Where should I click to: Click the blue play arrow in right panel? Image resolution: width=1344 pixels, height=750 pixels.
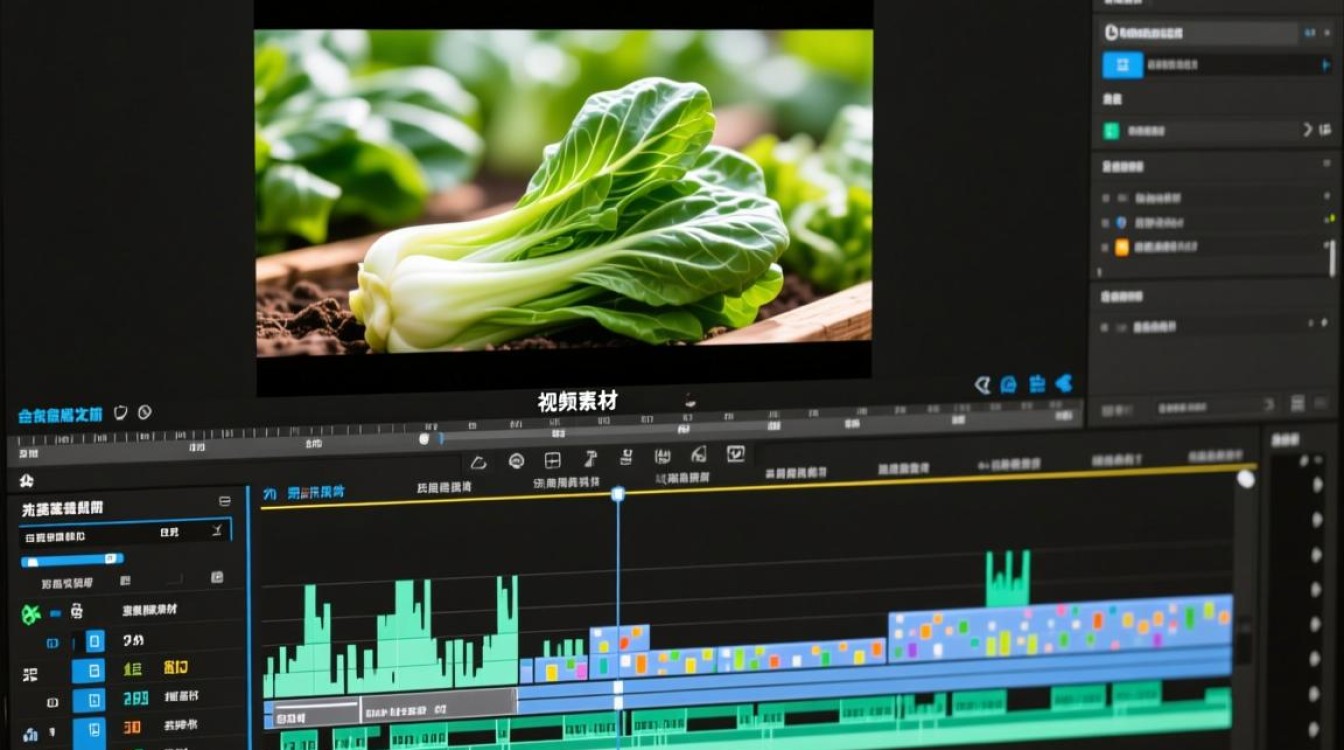1326,65
